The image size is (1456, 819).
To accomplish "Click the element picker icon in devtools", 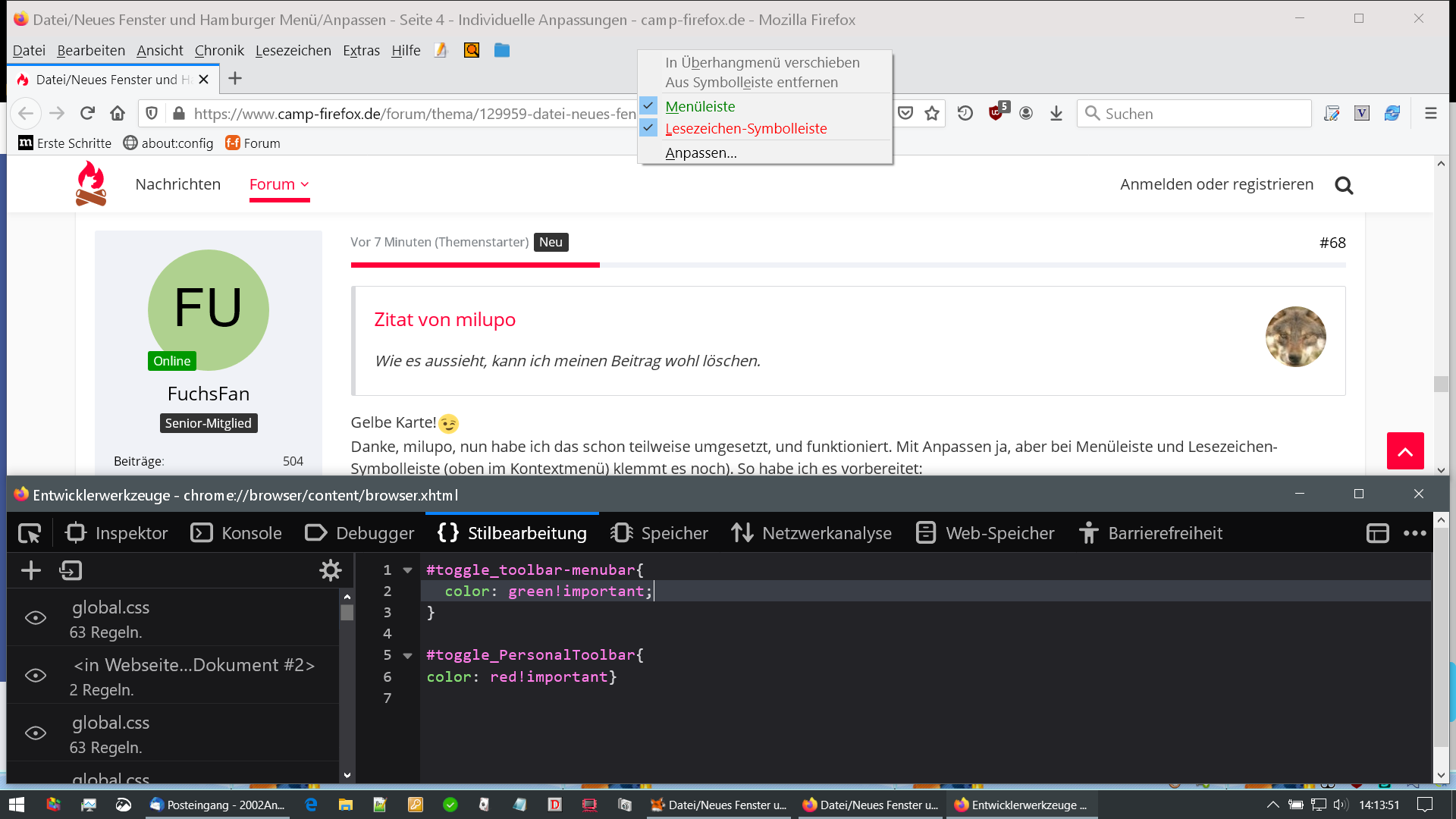I will pyautogui.click(x=30, y=533).
